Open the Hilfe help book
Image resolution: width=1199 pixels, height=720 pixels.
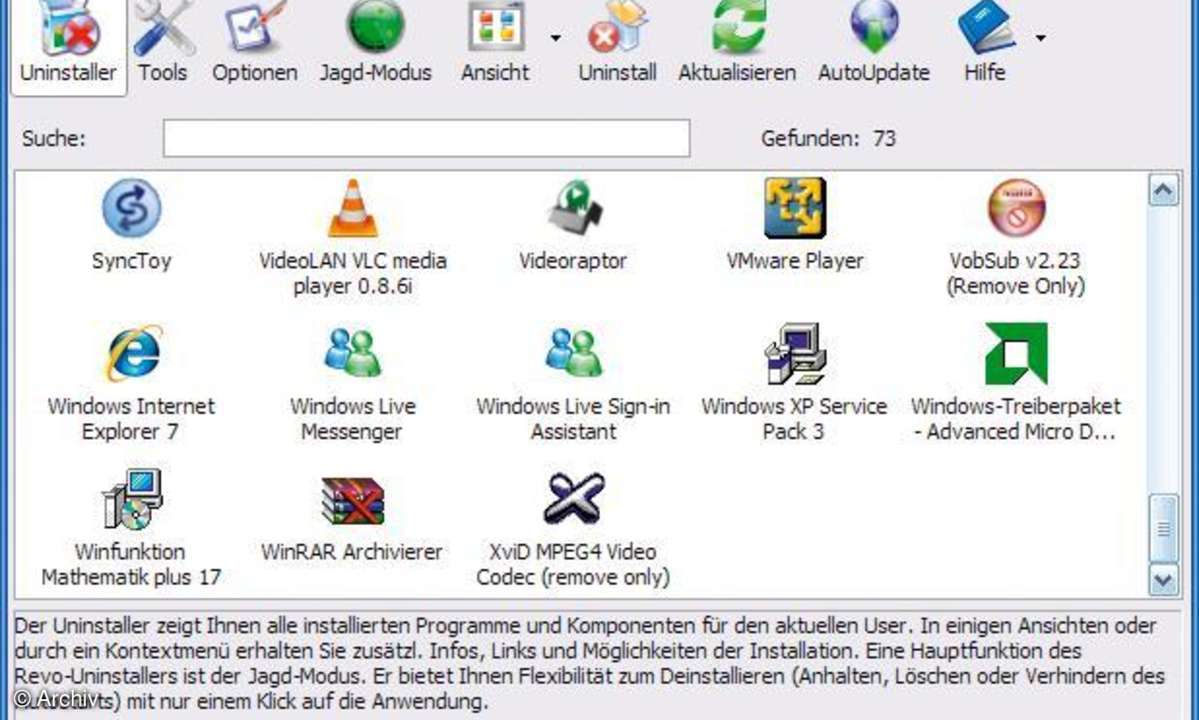(x=985, y=44)
